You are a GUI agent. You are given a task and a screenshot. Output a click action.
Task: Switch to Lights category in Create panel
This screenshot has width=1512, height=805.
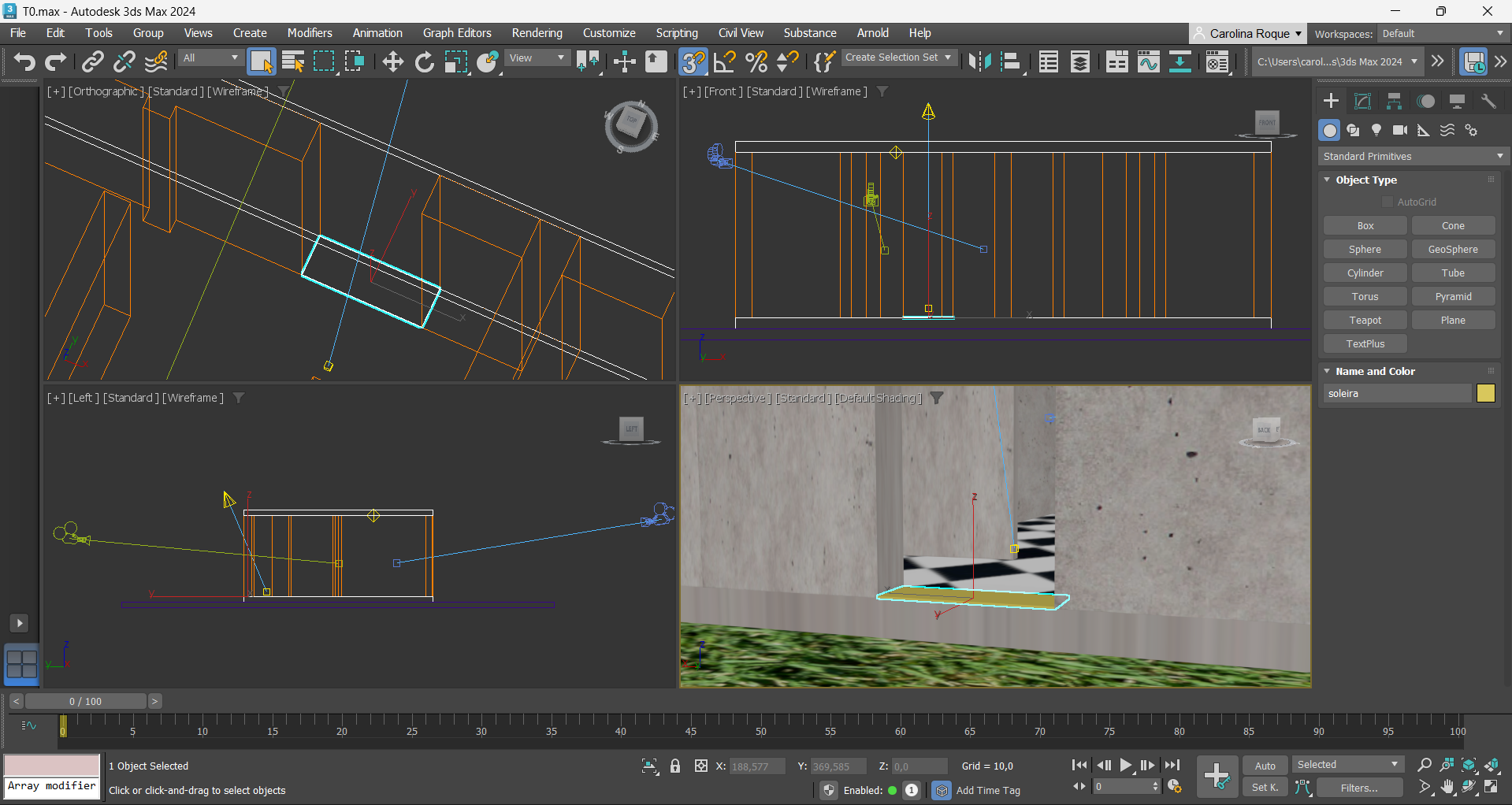(1376, 130)
